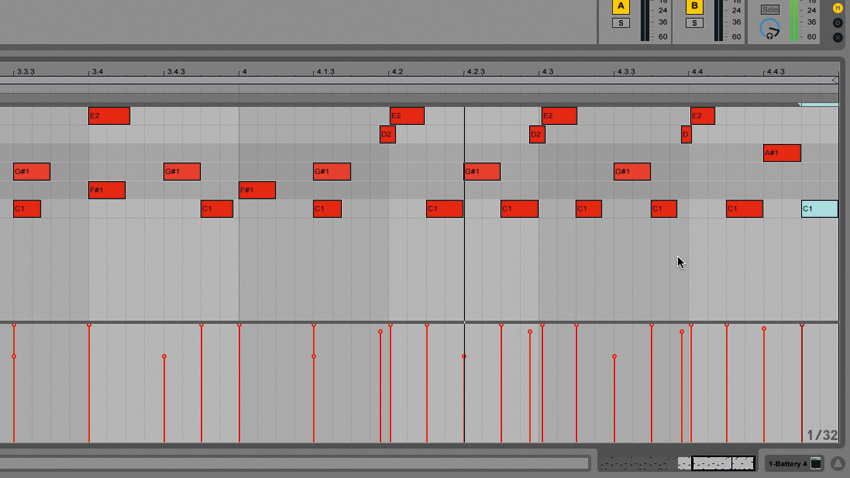Viewport: 850px width, 478px height.
Task: Click the Crossfader section round X icon
Action: [x=838, y=37]
